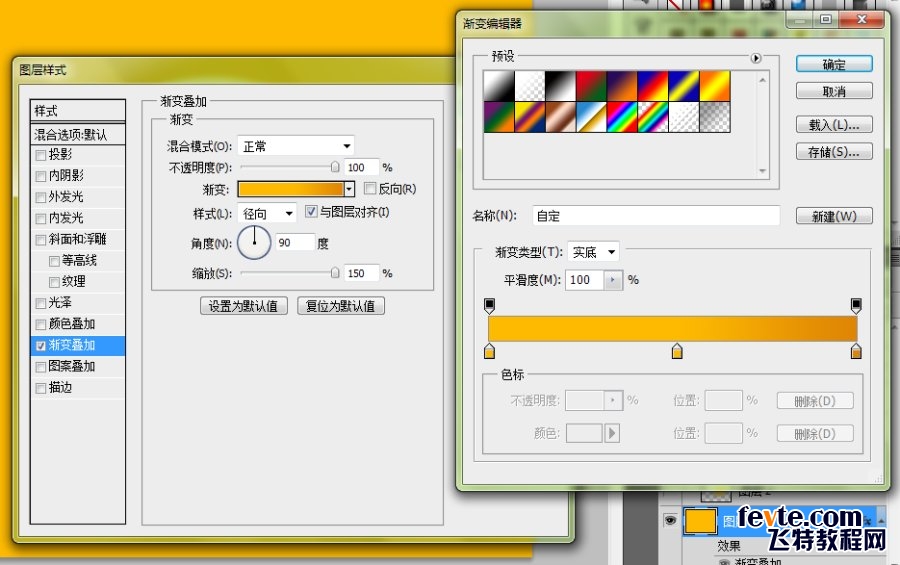Enable the 斜面和浮雕 checkbox
The image size is (900, 565).
point(41,240)
